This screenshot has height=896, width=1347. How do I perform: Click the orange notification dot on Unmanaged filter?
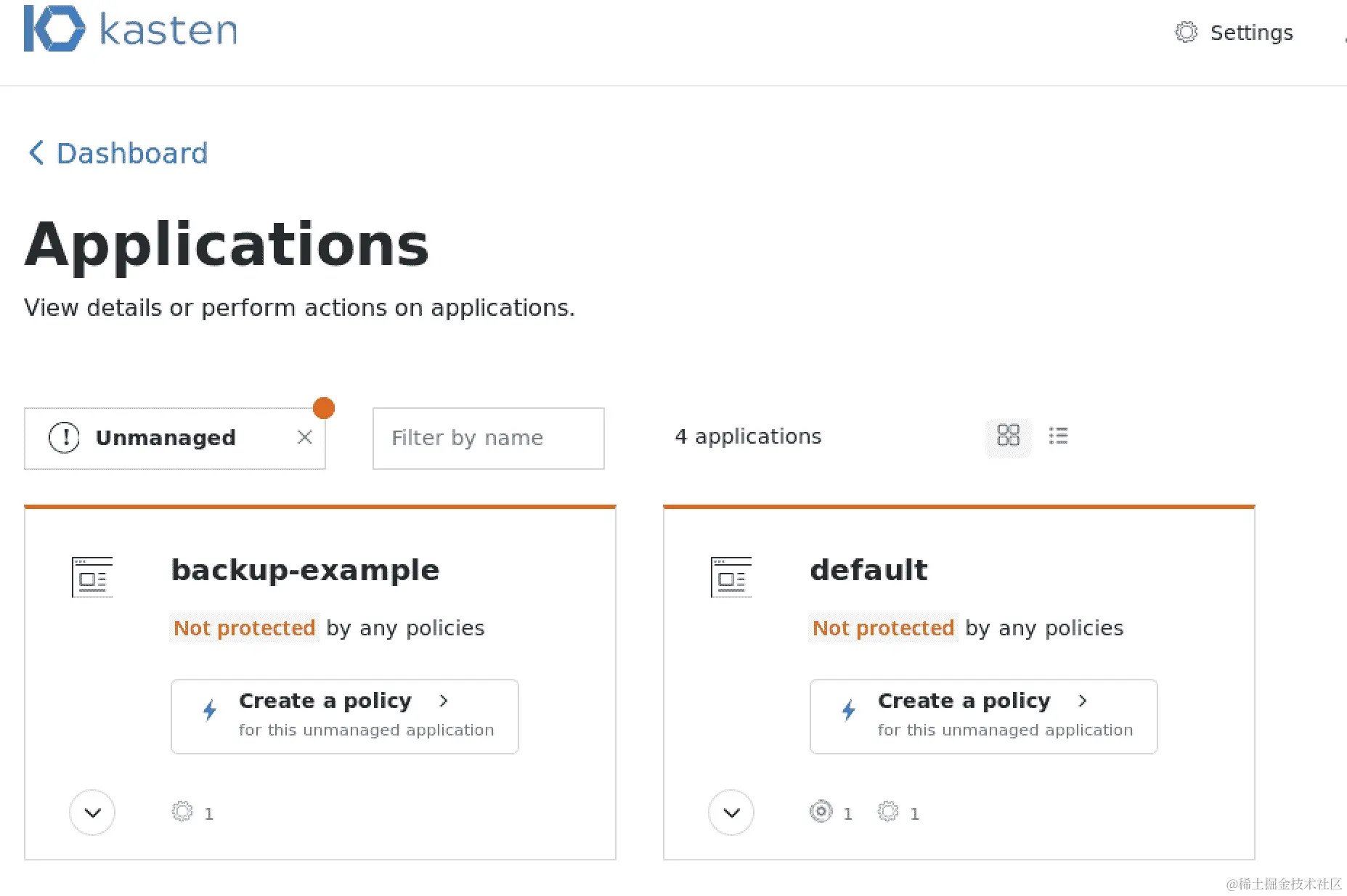click(x=324, y=408)
